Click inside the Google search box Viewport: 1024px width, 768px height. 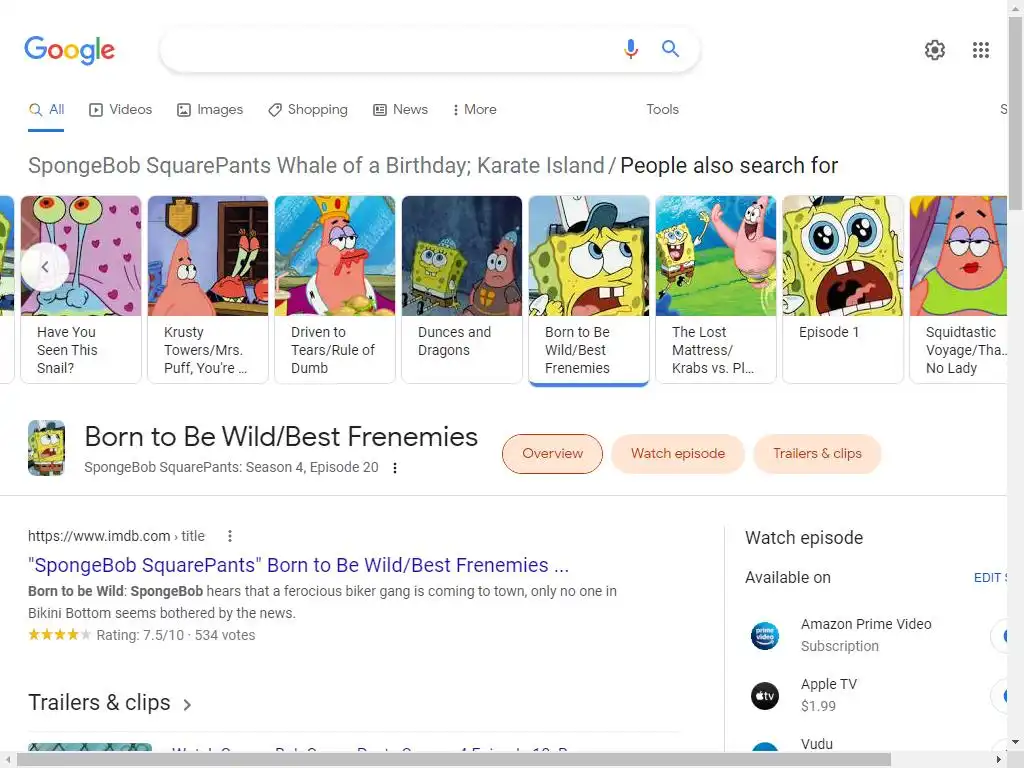[390, 49]
